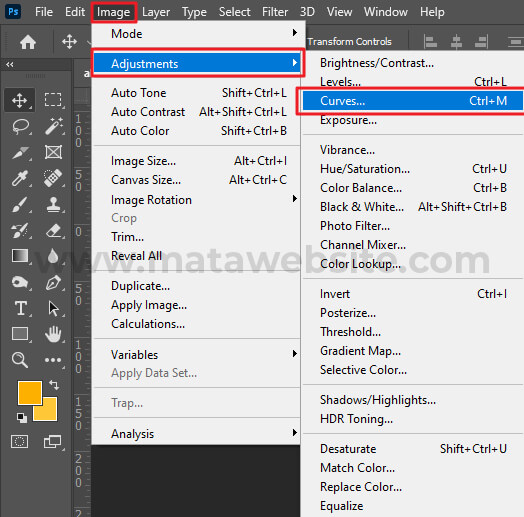Change screen mode icon

tap(52, 441)
